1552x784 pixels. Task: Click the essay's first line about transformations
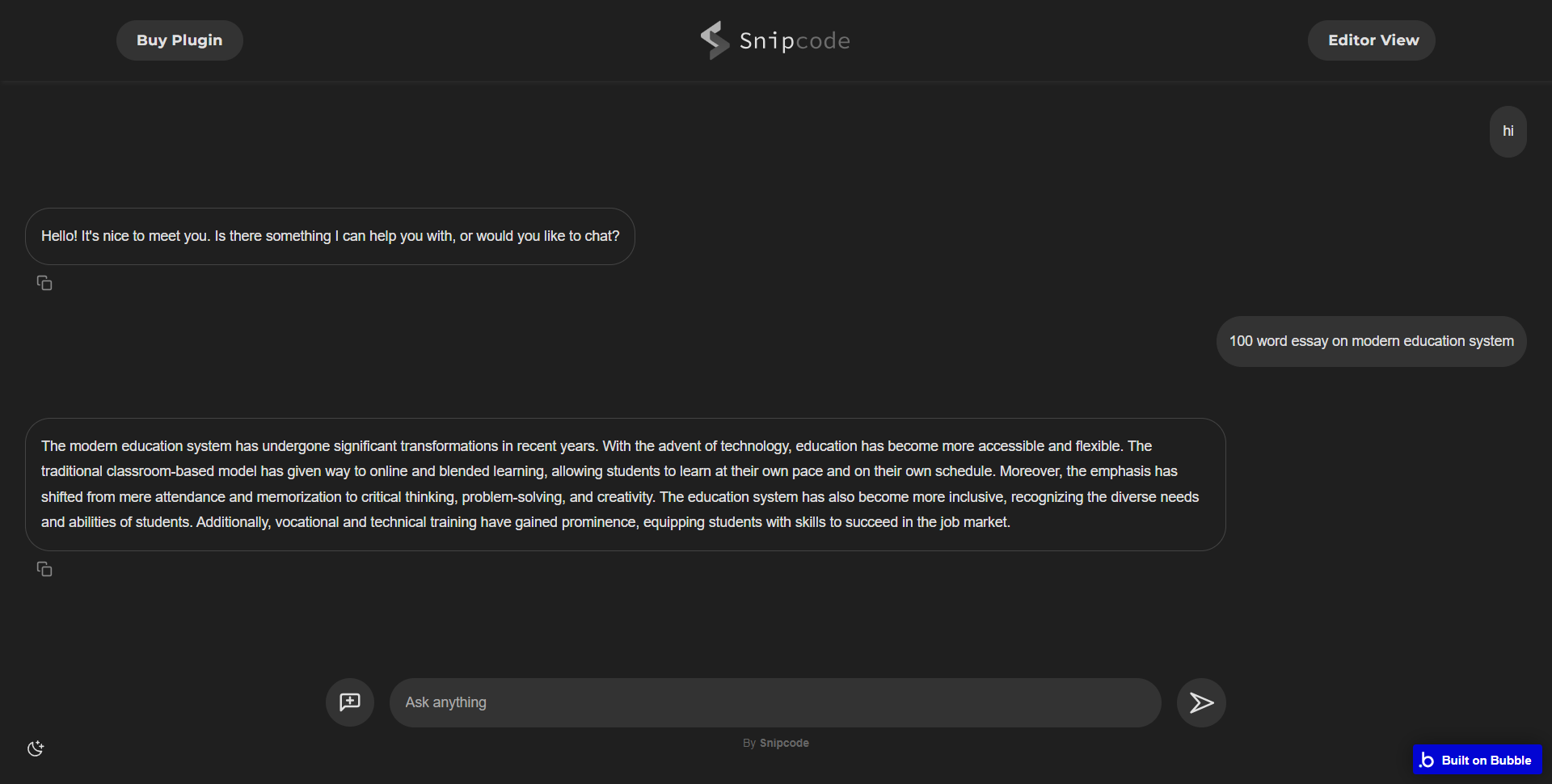596,446
